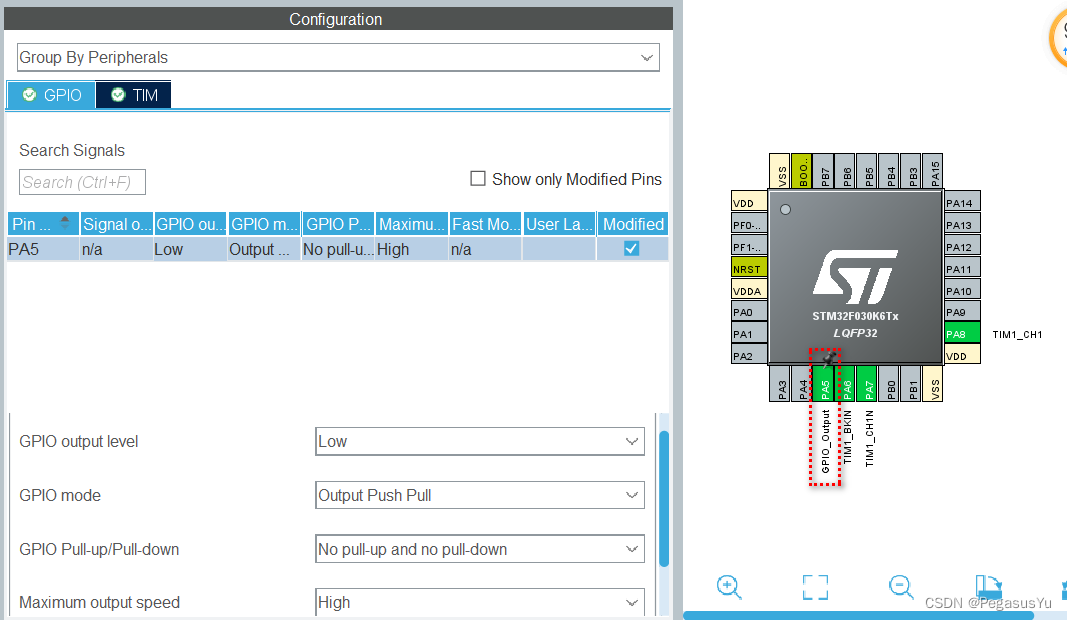Switch to the TIM tab
The width and height of the screenshot is (1067, 620).
pyautogui.click(x=134, y=95)
